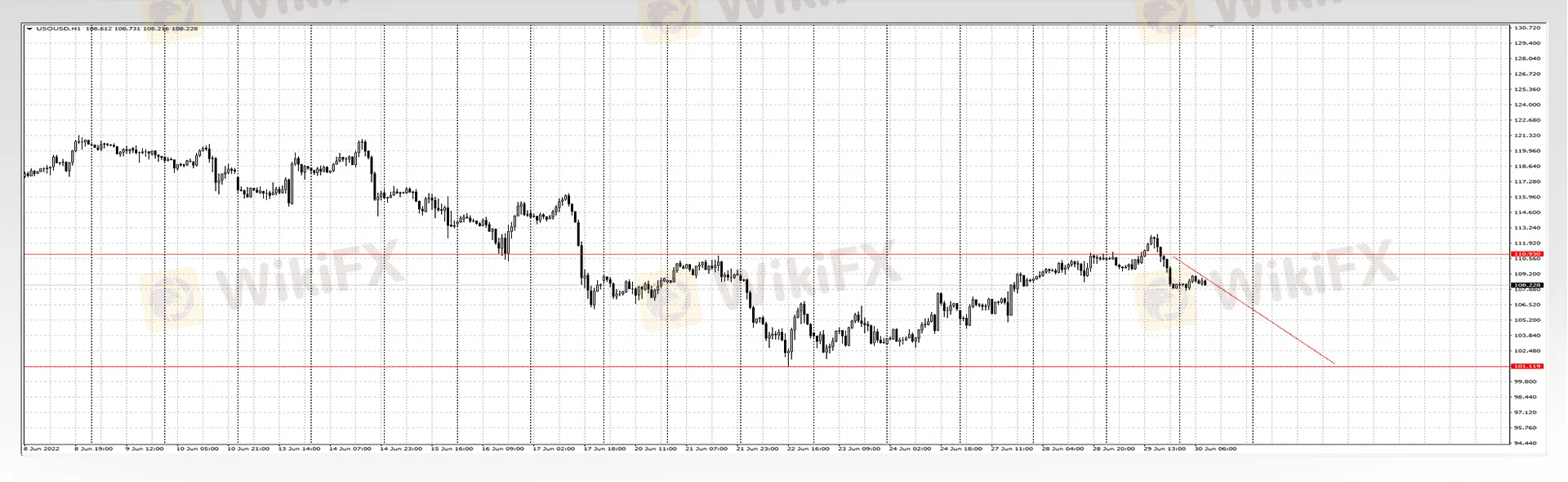Click the 8 Jun 2022 date label

point(41,449)
